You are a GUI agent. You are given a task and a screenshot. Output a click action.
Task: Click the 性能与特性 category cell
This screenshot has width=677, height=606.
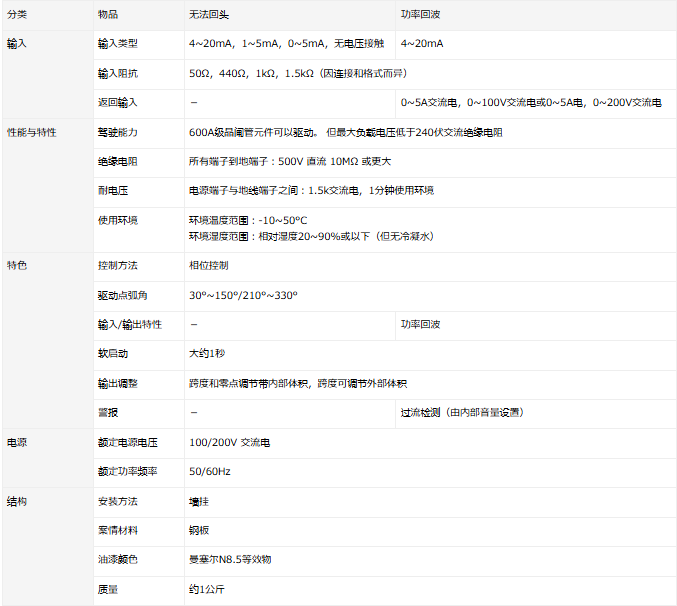(x=32, y=133)
